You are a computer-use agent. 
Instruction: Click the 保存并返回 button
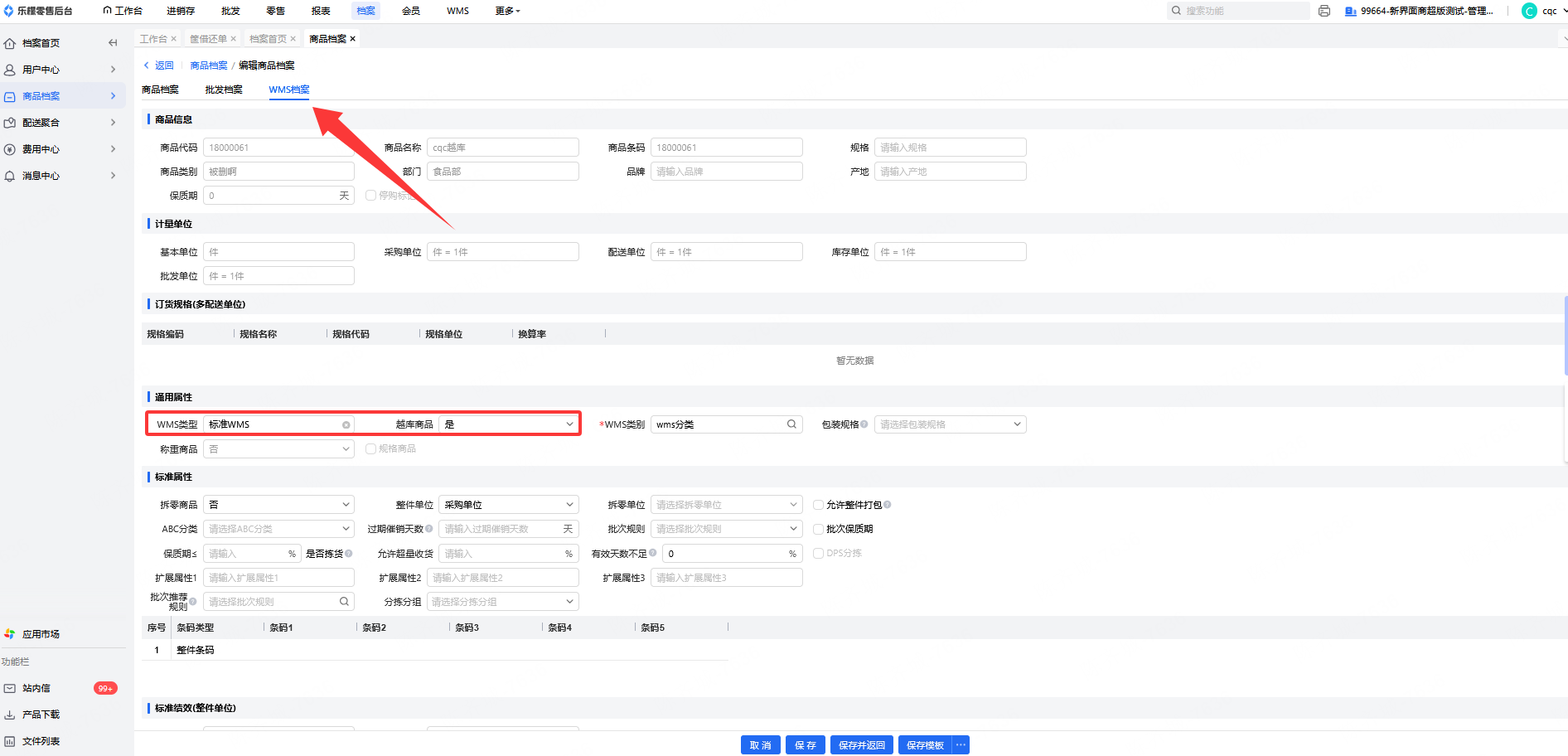[x=862, y=745]
